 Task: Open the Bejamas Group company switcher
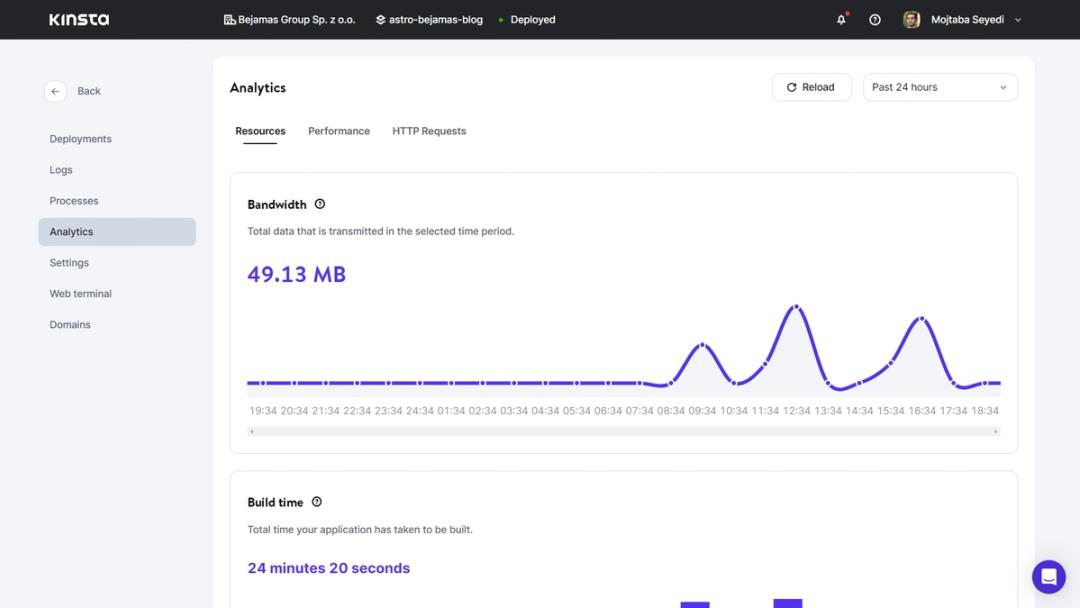pyautogui.click(x=290, y=19)
